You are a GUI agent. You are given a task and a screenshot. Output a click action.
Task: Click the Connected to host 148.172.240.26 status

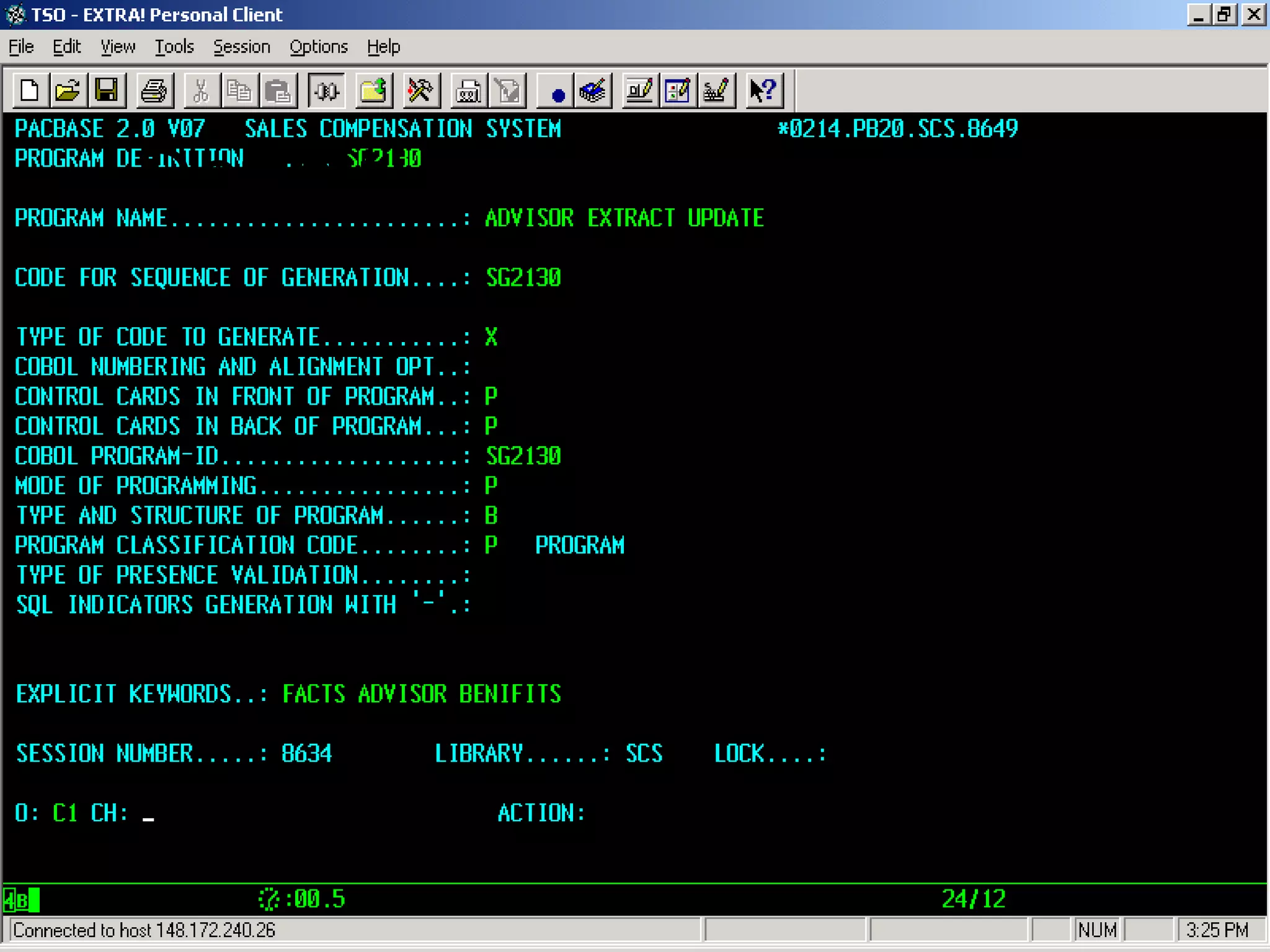144,930
